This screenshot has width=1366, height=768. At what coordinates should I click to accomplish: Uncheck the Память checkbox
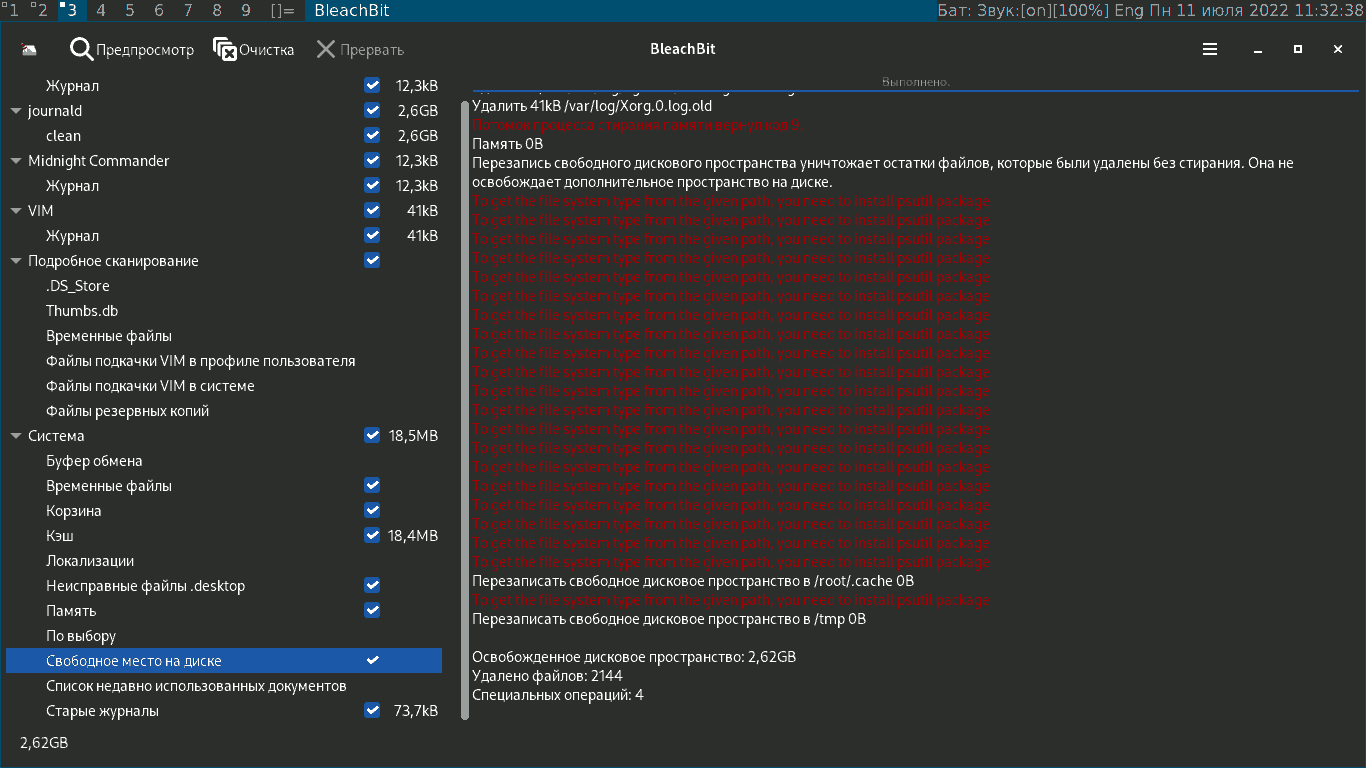372,610
